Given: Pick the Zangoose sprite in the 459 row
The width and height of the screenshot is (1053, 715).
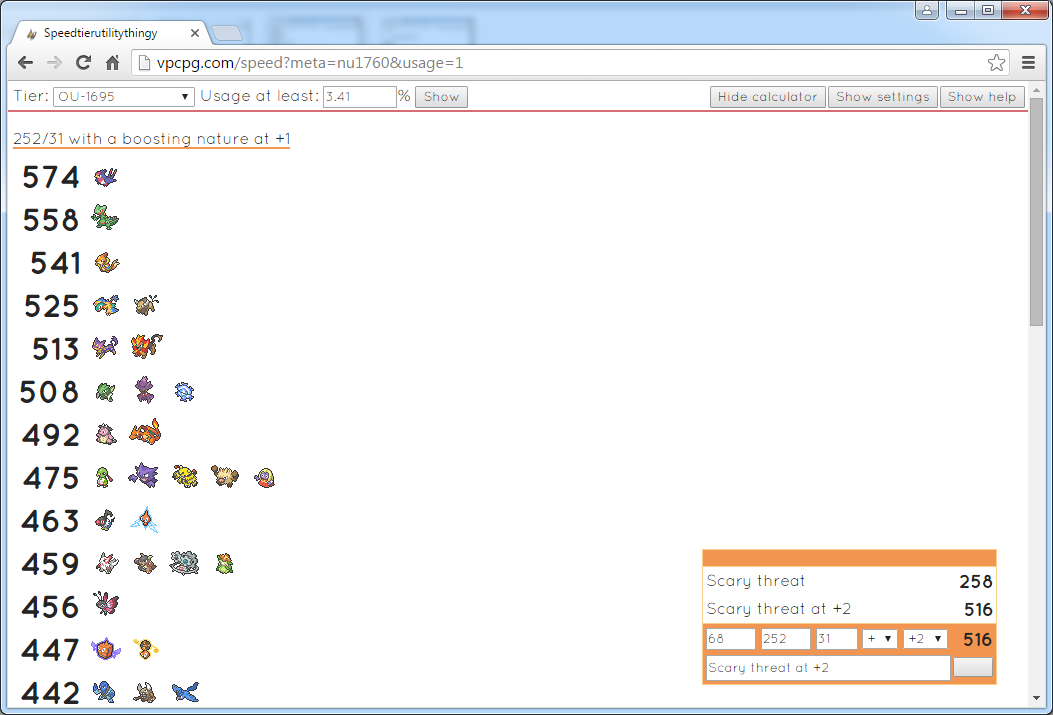Looking at the screenshot, I should (x=107, y=563).
